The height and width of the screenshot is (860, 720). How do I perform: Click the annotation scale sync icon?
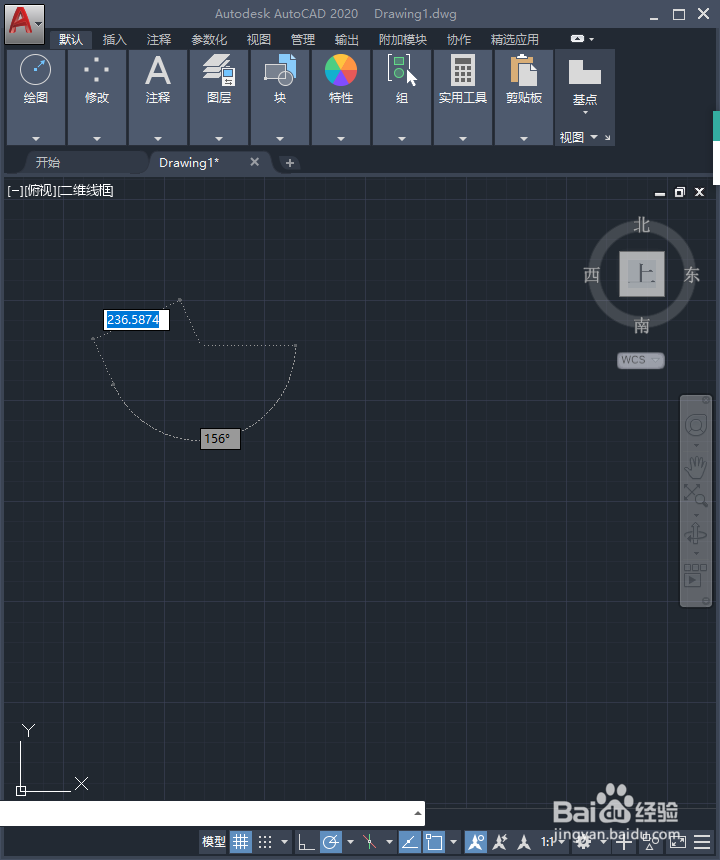pyautogui.click(x=524, y=841)
